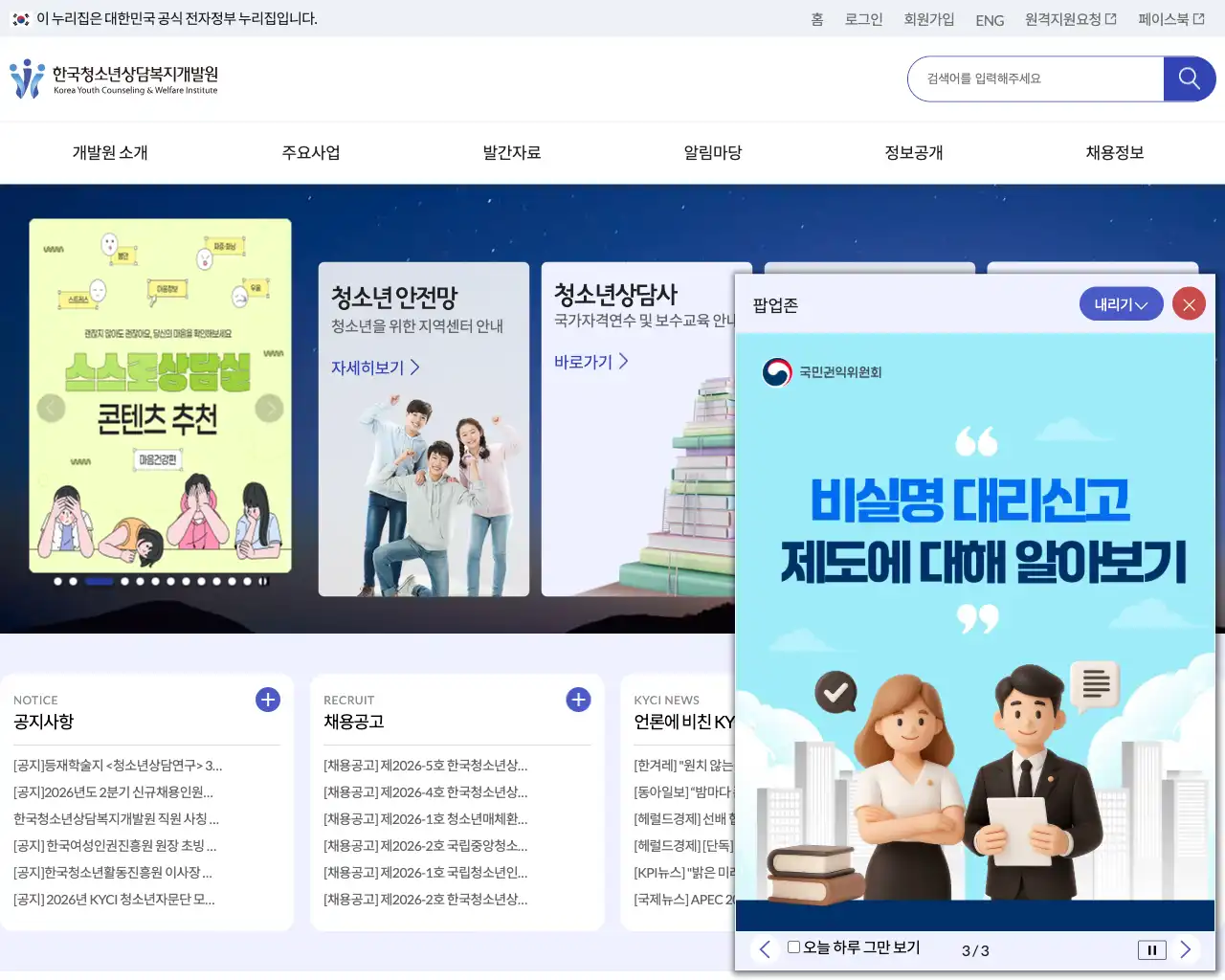
Task: Click the 로그인 link
Action: [x=863, y=19]
